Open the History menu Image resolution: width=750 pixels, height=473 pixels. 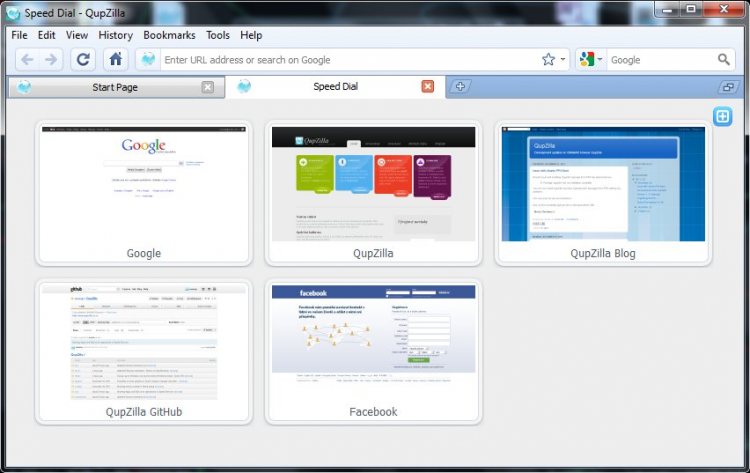115,35
